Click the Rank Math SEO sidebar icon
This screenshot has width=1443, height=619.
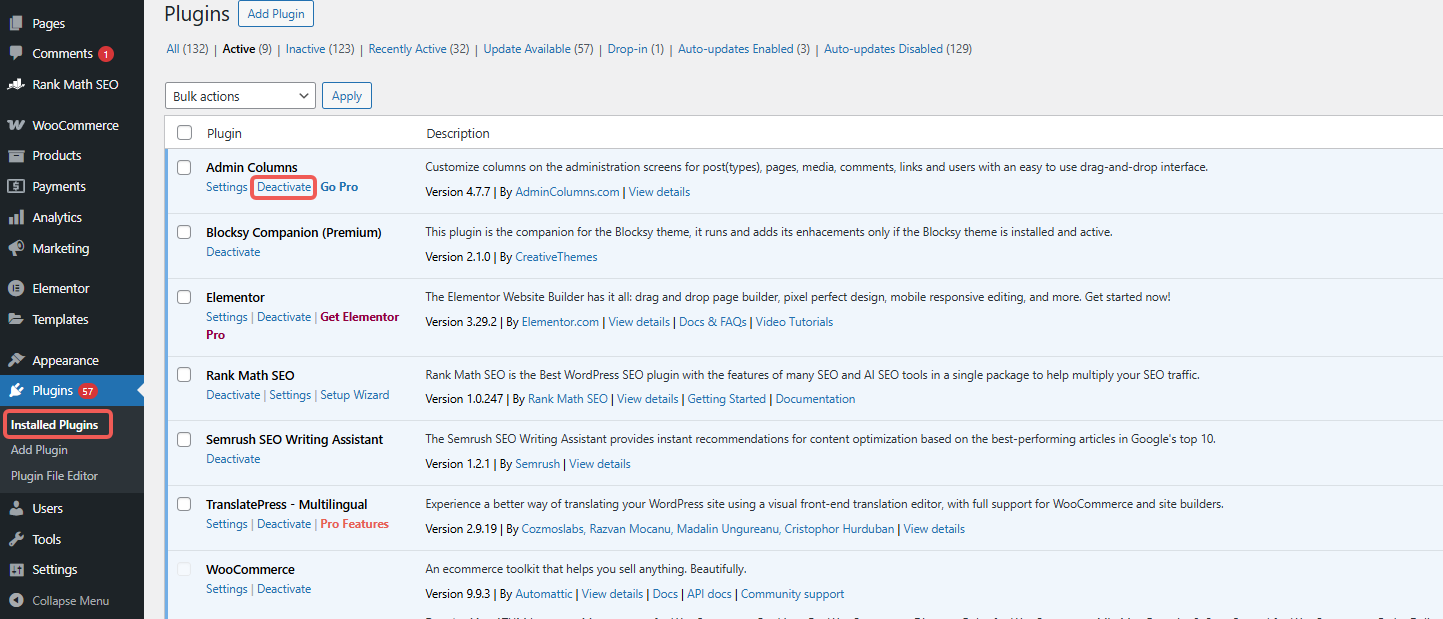pos(15,84)
